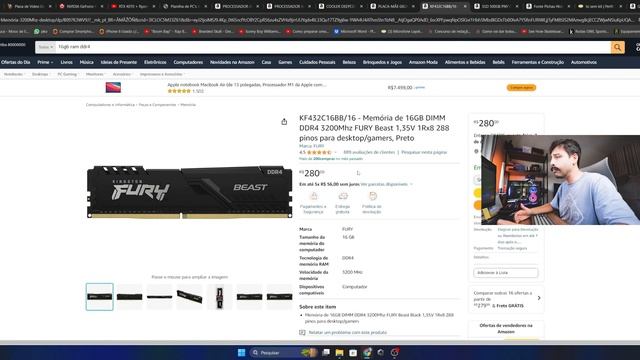
Task: Expand Ver parcelas disponíveis installments
Action: tap(386, 184)
